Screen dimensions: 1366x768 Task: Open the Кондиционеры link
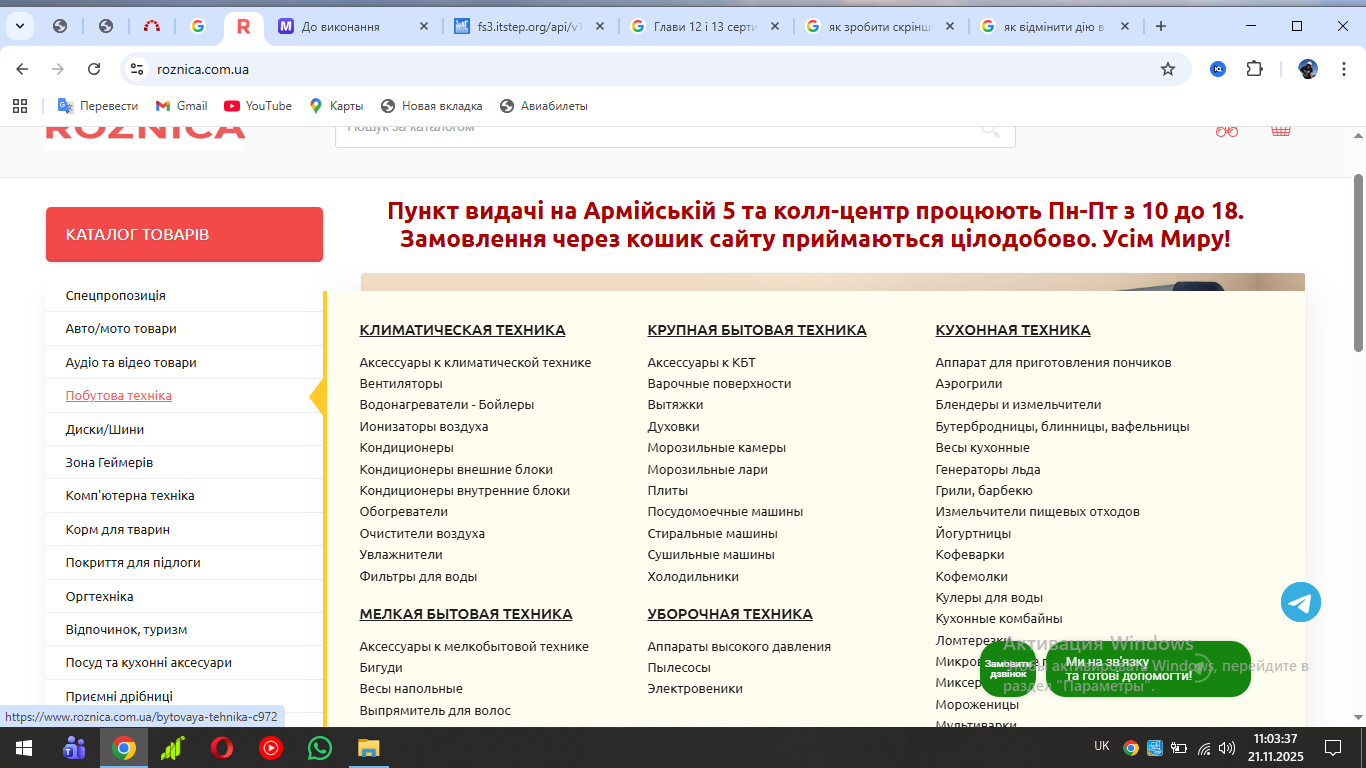406,448
